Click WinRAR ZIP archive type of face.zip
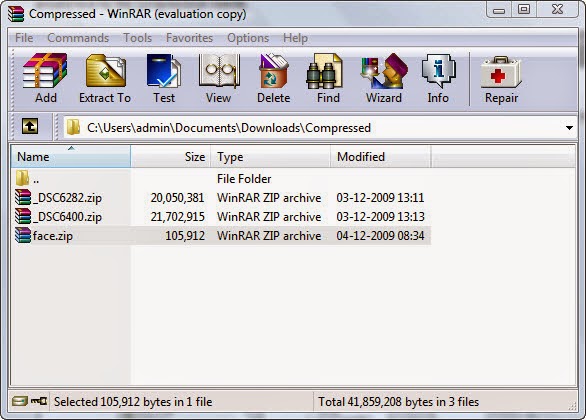Screen dimensions: 586x420 269,236
